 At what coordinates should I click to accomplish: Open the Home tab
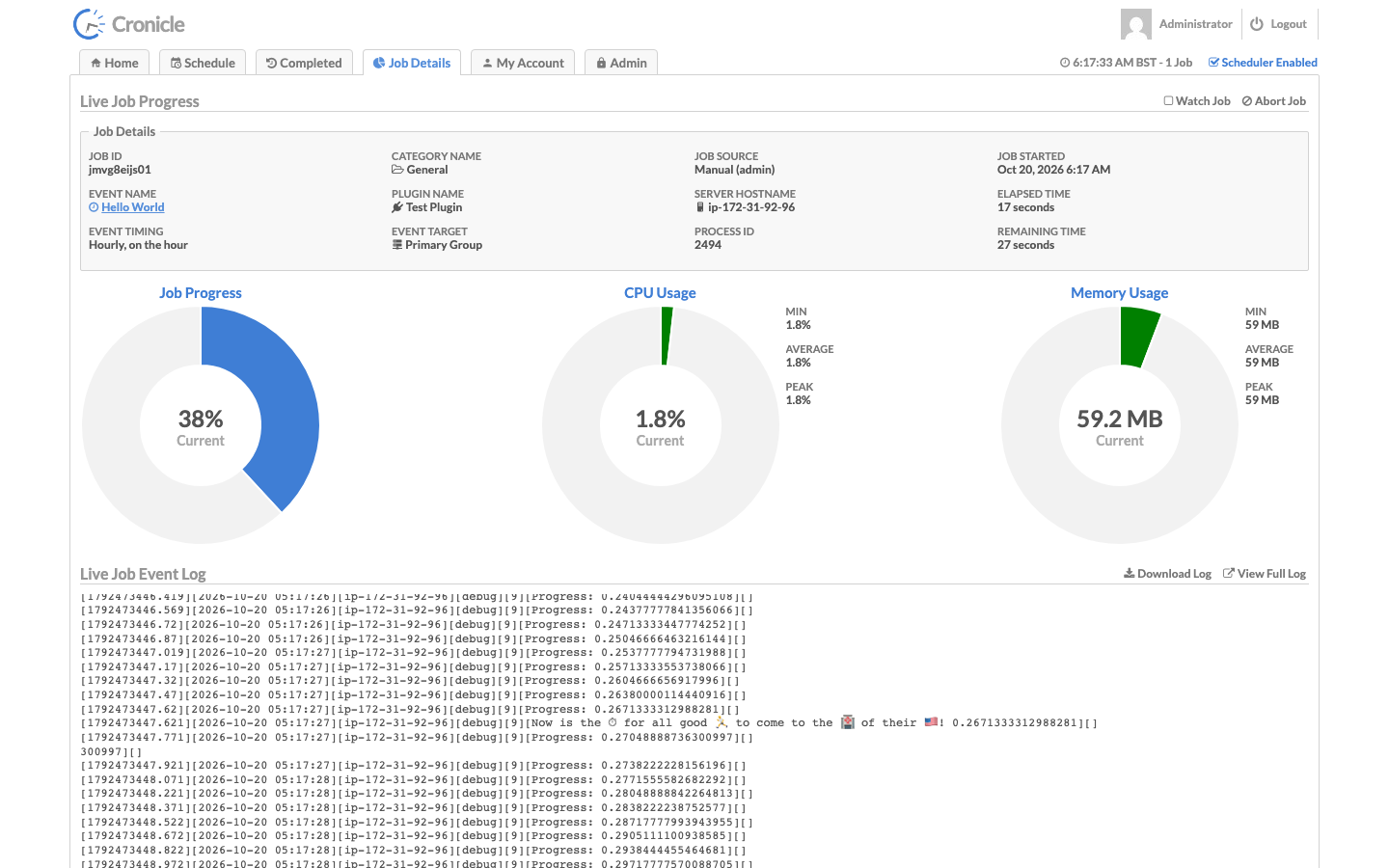pos(115,63)
